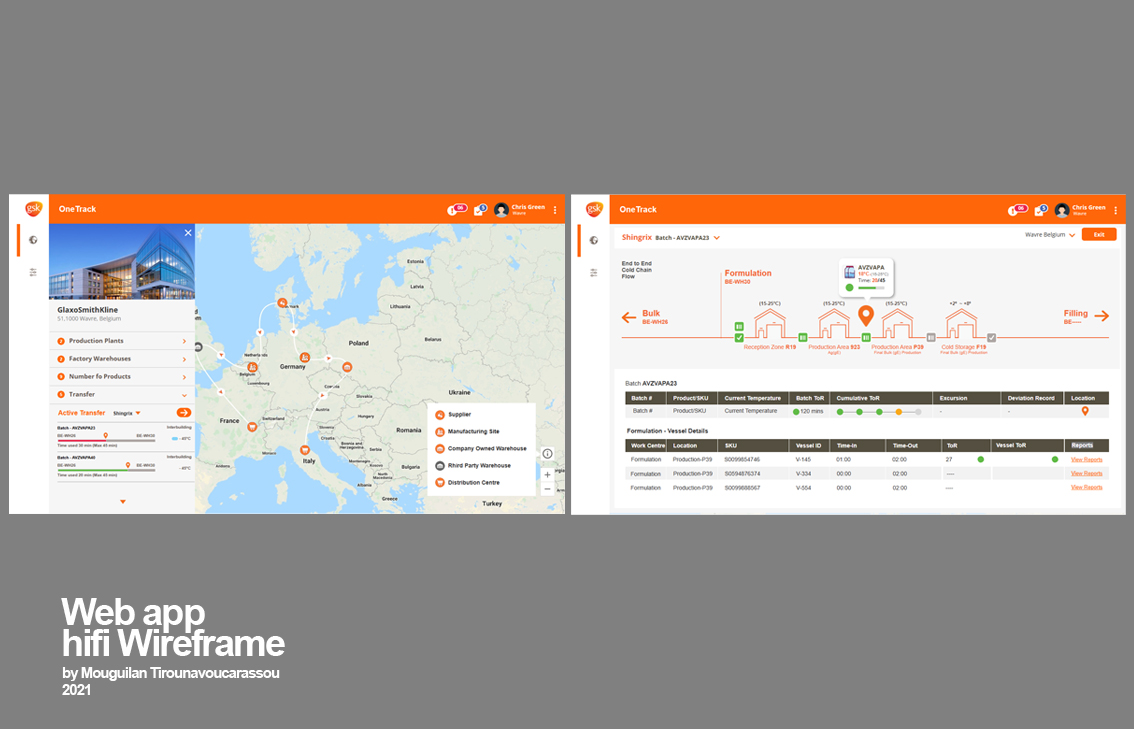Open the Wavre Belgium location dropdown

pyautogui.click(x=1050, y=235)
